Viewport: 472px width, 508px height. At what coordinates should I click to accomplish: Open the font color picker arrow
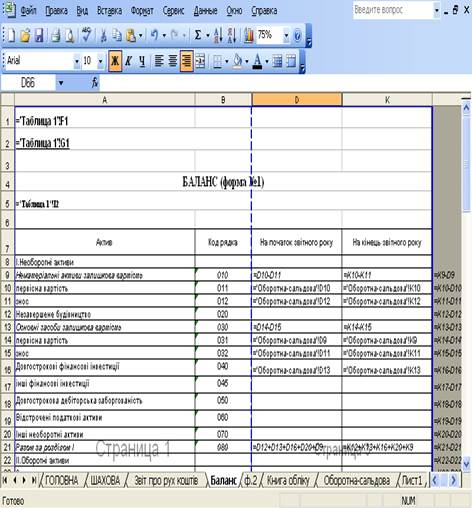click(x=267, y=61)
